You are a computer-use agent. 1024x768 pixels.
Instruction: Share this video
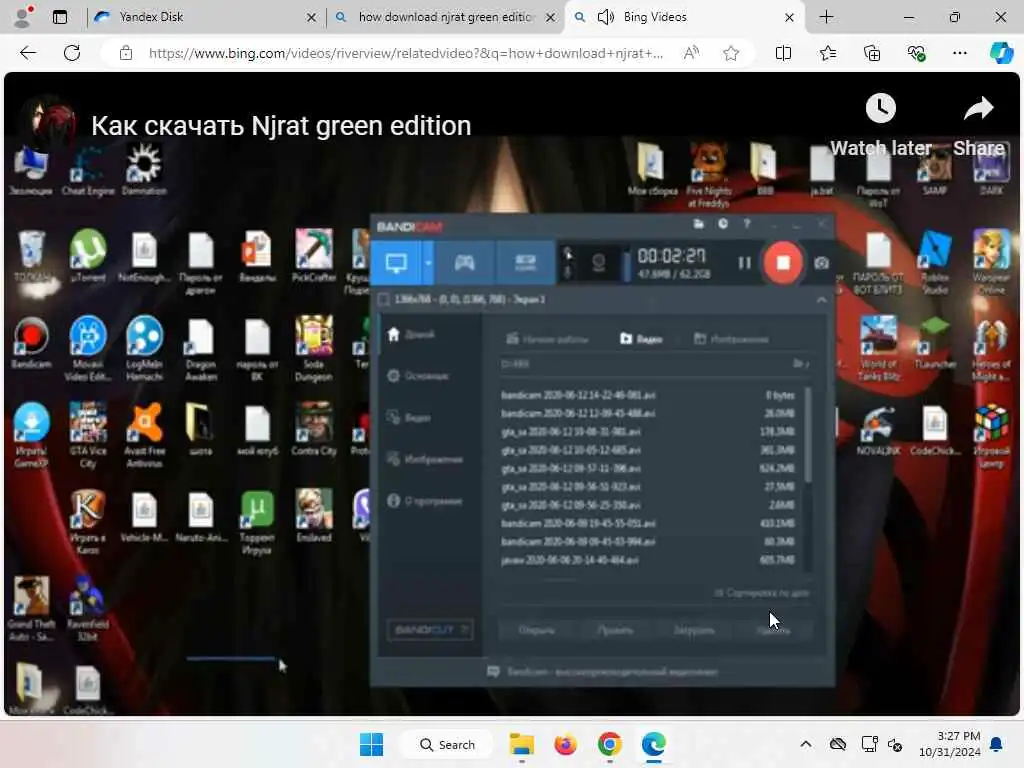coord(978,125)
